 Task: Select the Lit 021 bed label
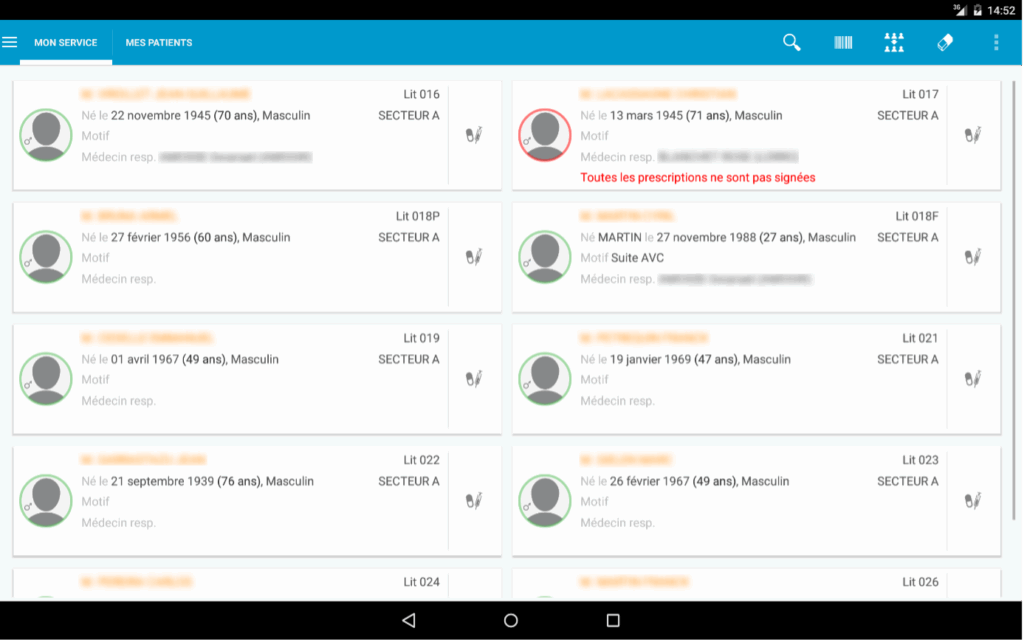920,338
